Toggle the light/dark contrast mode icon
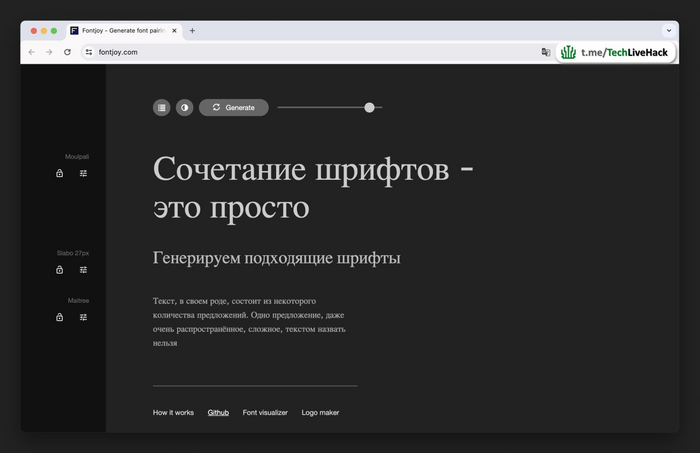 coord(184,107)
